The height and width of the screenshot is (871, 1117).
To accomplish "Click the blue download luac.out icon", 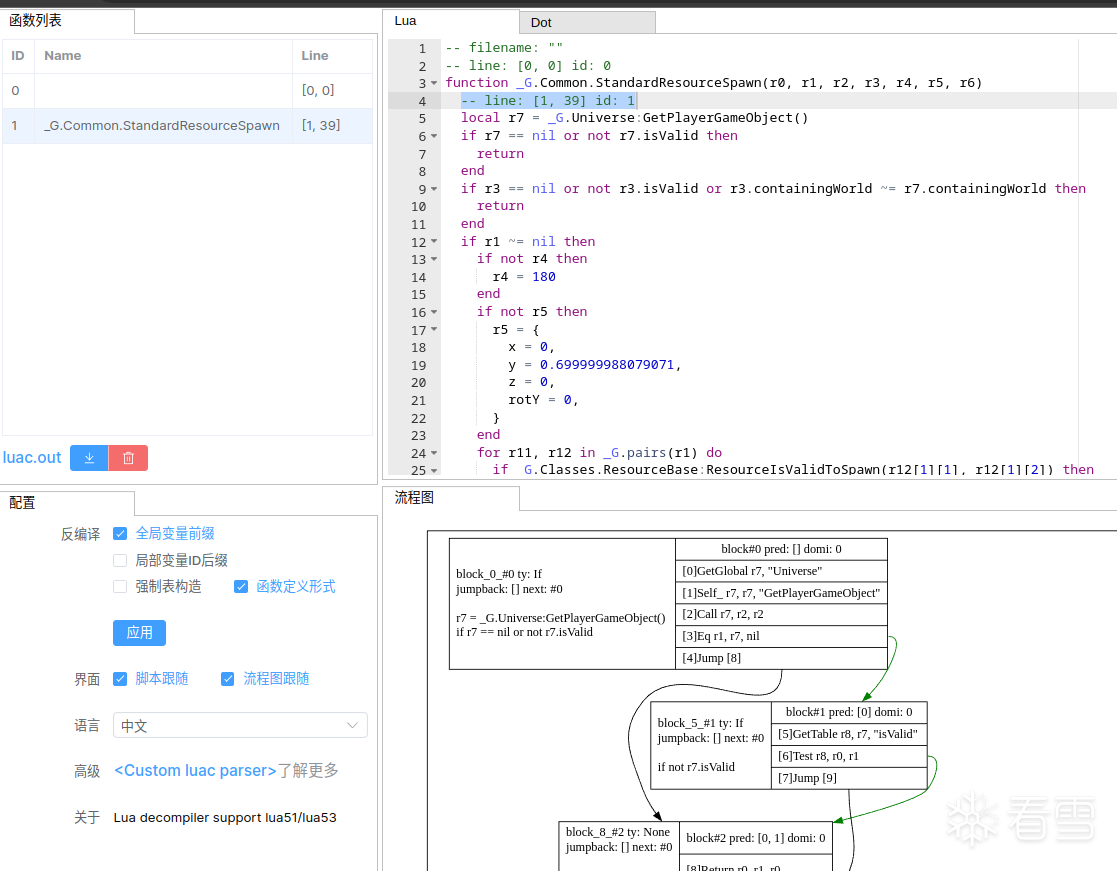I will 89,458.
